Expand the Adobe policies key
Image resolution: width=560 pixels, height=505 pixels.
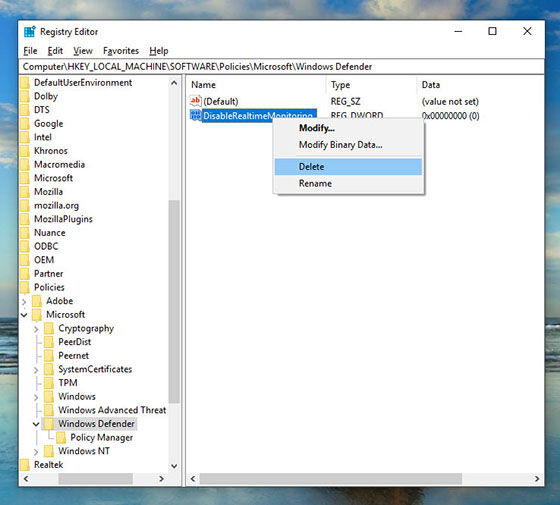24,301
